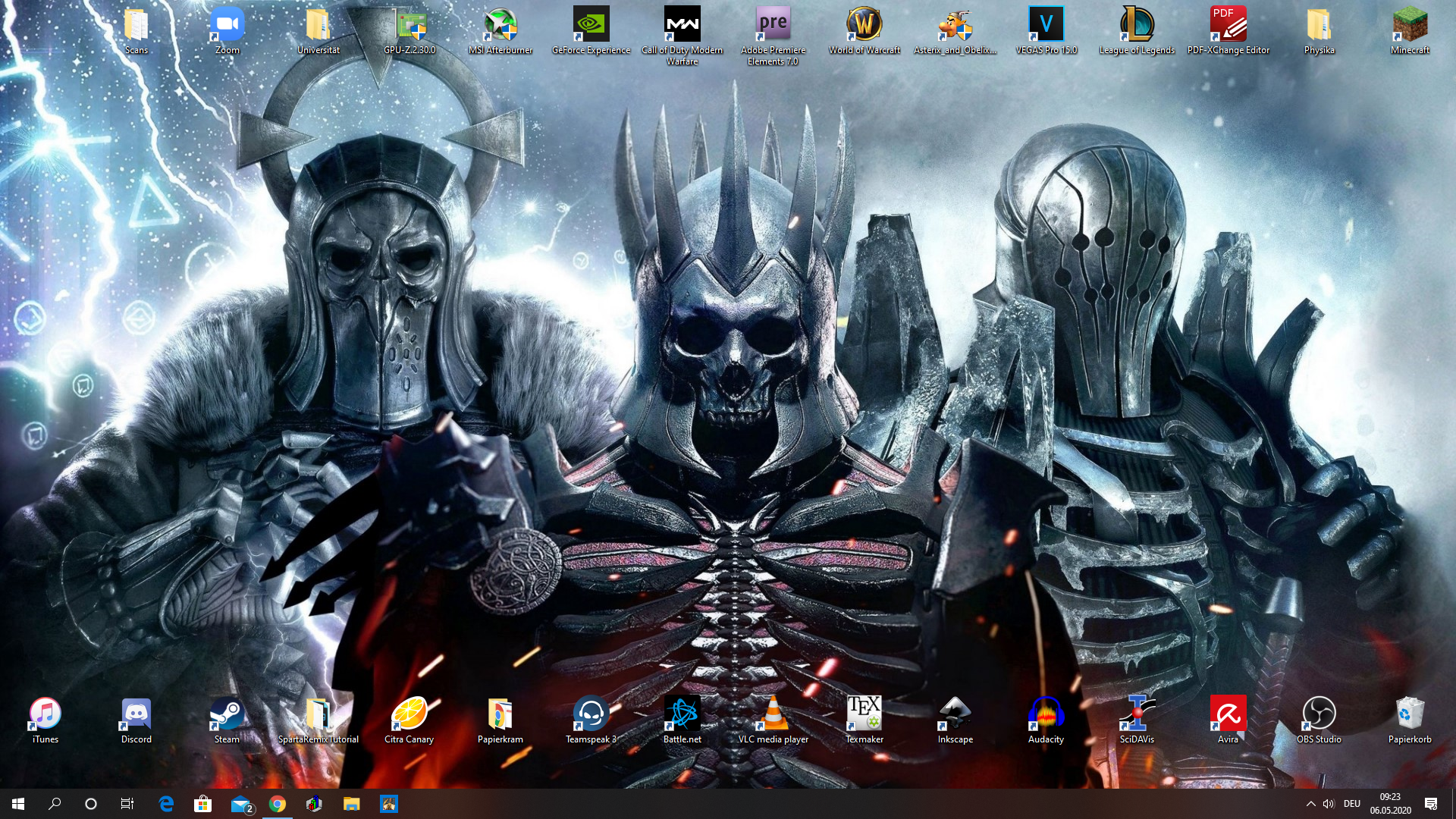Select the GPU-Z.2.30.0 desktop icon
Viewport: 1456px width, 819px height.
click(x=409, y=31)
